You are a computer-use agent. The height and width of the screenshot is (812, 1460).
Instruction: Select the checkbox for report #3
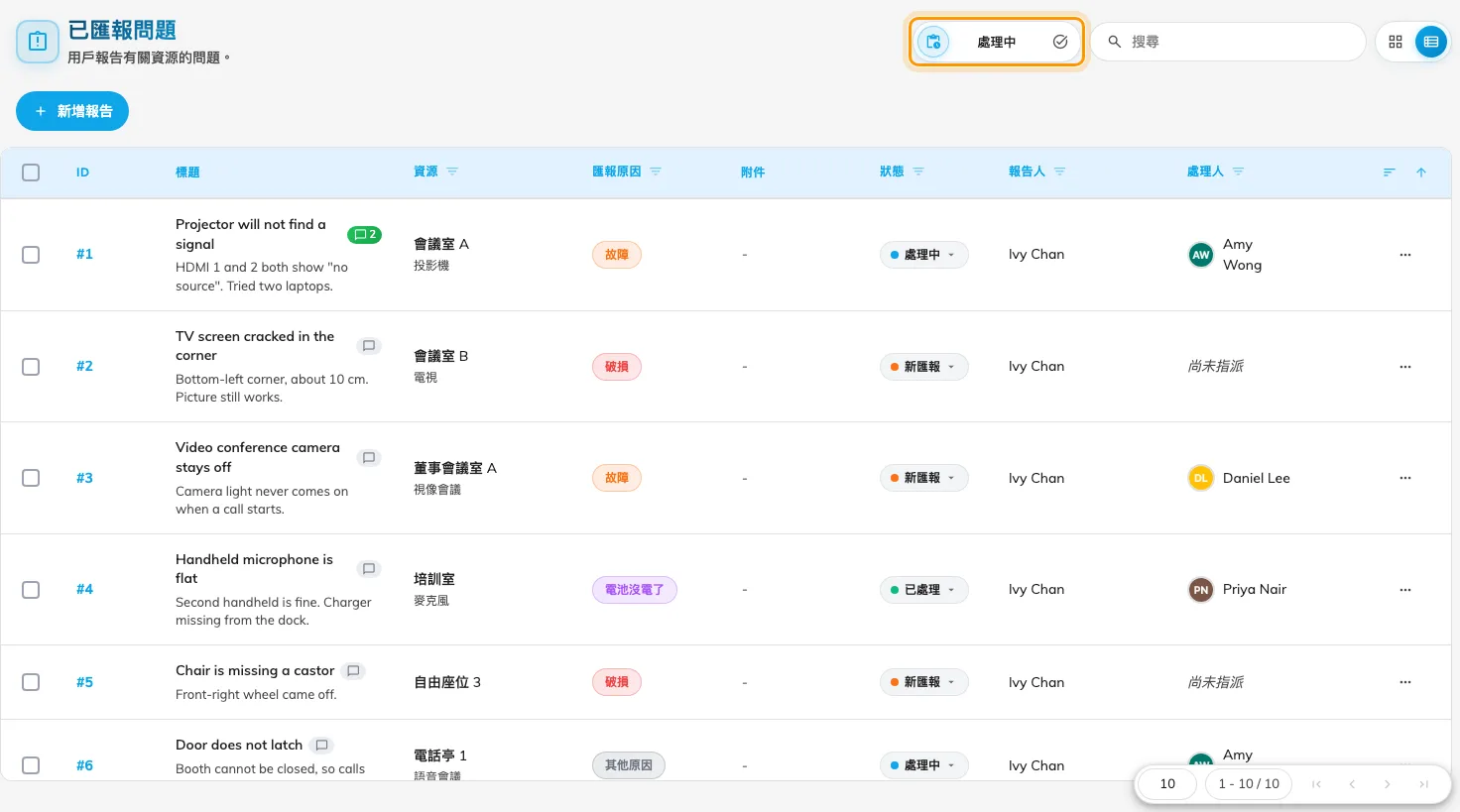31,478
